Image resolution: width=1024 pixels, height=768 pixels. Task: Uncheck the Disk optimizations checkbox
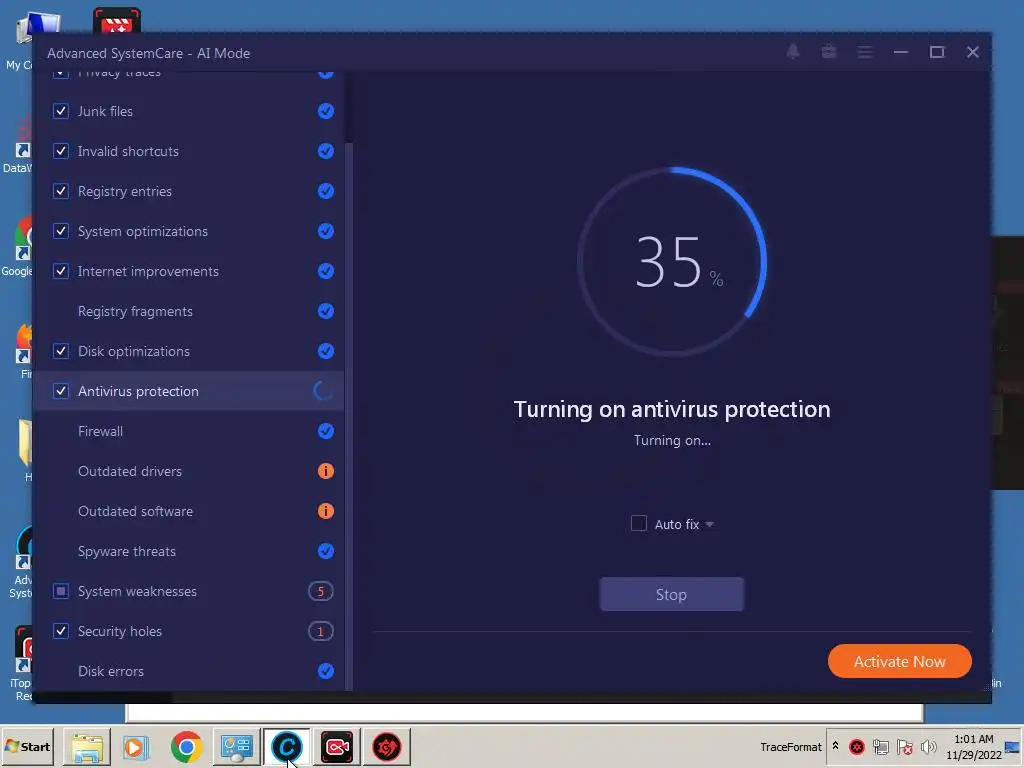click(x=61, y=351)
